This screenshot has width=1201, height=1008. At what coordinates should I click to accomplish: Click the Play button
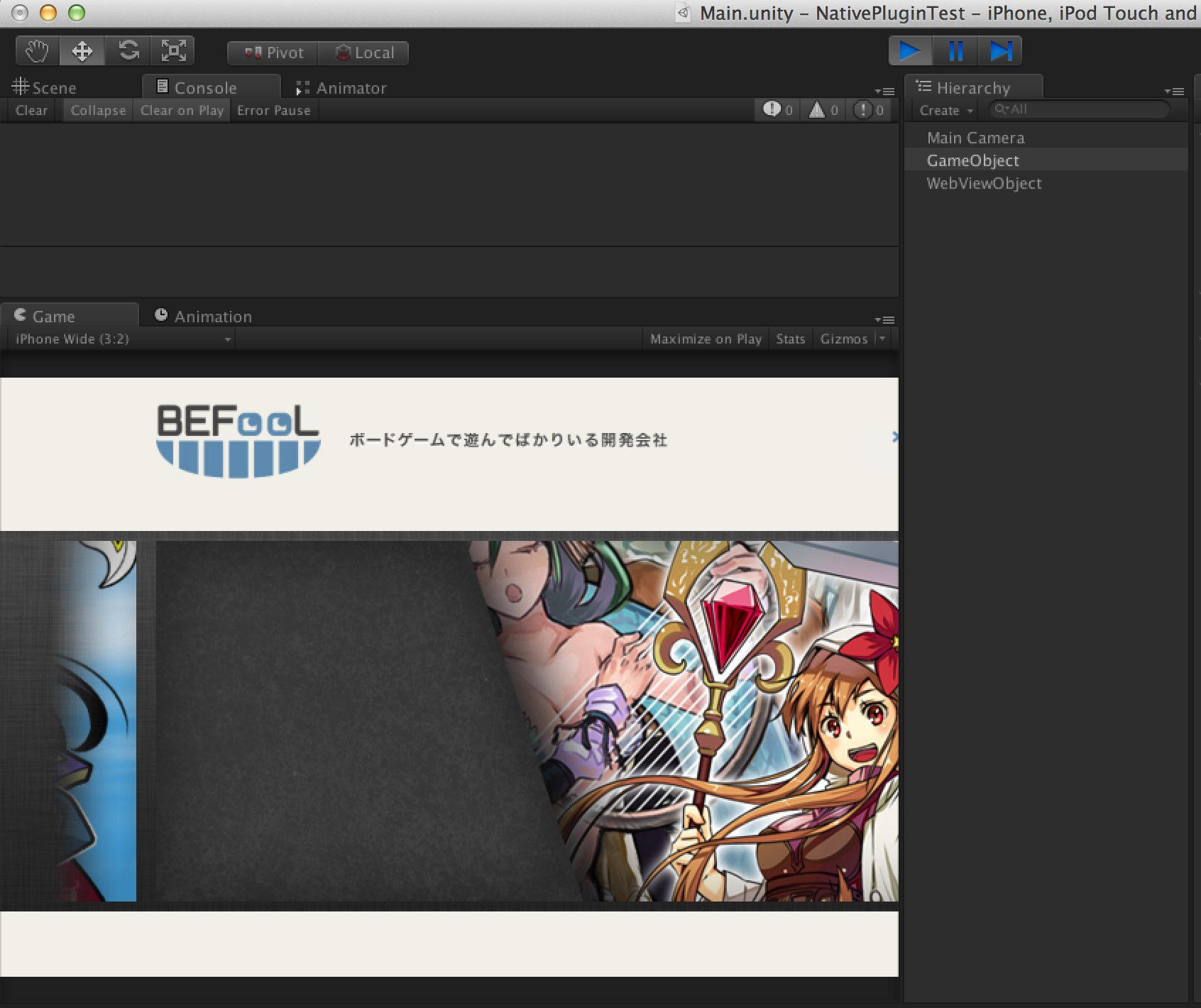[x=911, y=51]
